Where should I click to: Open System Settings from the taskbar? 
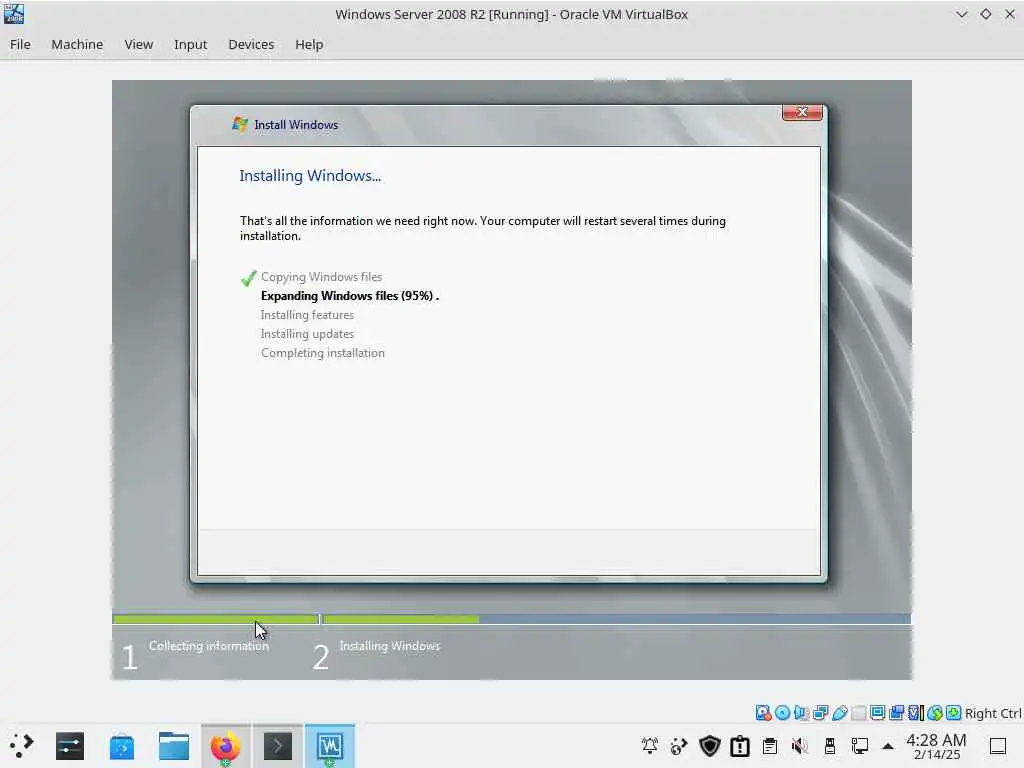pyautogui.click(x=70, y=746)
